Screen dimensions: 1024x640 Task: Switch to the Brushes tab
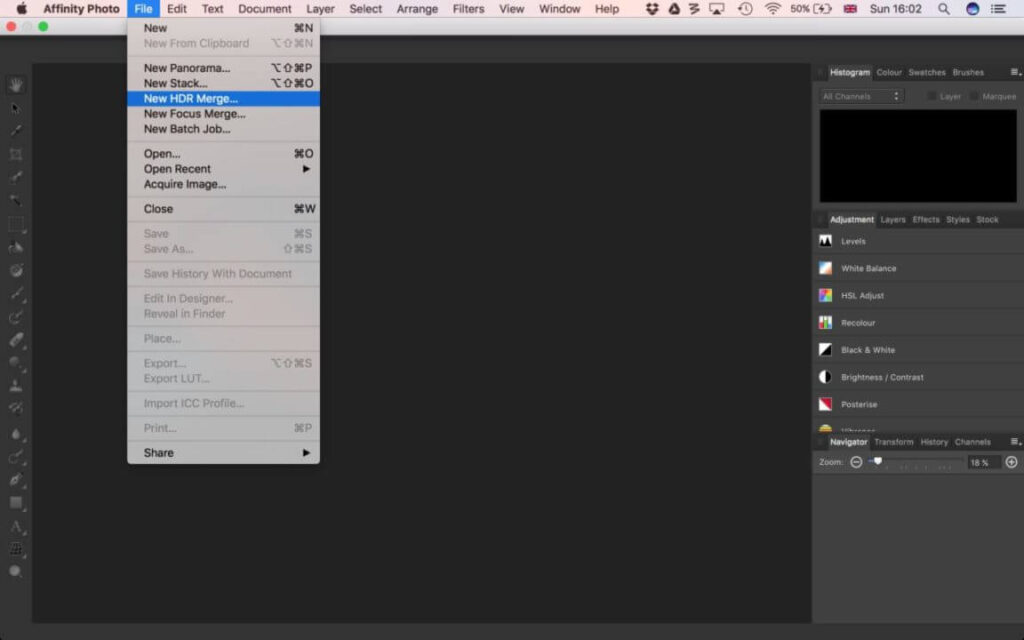pyautogui.click(x=968, y=72)
